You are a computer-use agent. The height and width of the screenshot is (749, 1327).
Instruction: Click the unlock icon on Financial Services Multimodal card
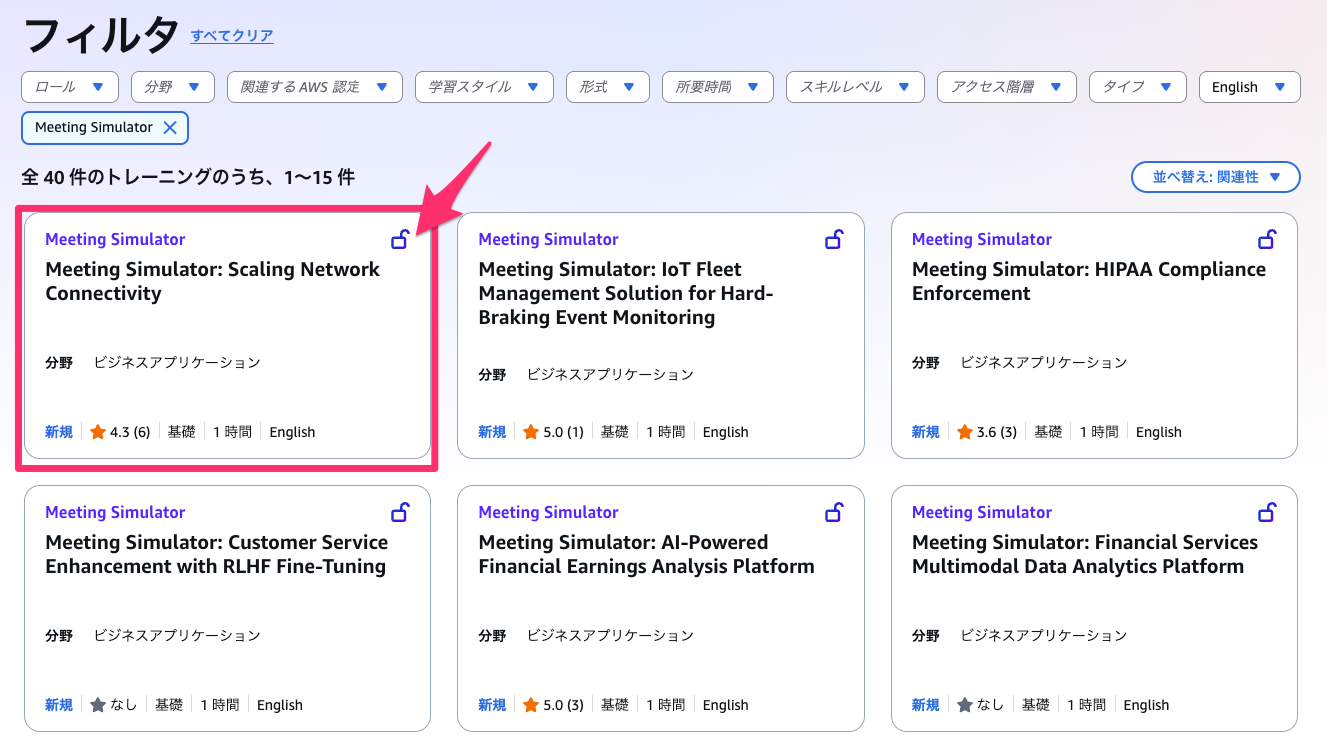click(1266, 512)
